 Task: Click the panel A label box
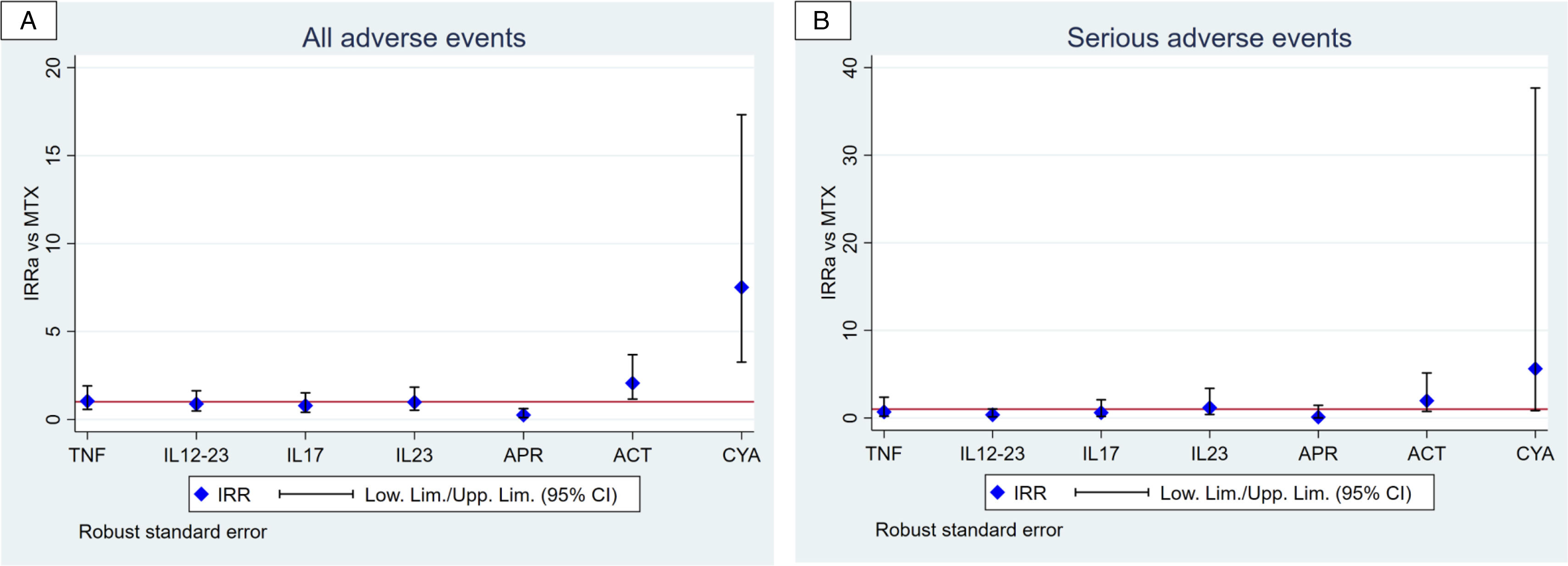tap(28, 21)
